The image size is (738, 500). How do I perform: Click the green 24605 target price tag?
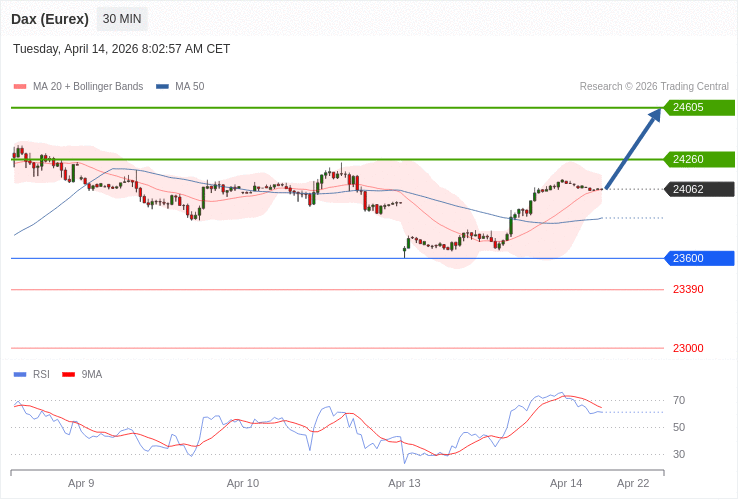click(x=699, y=107)
